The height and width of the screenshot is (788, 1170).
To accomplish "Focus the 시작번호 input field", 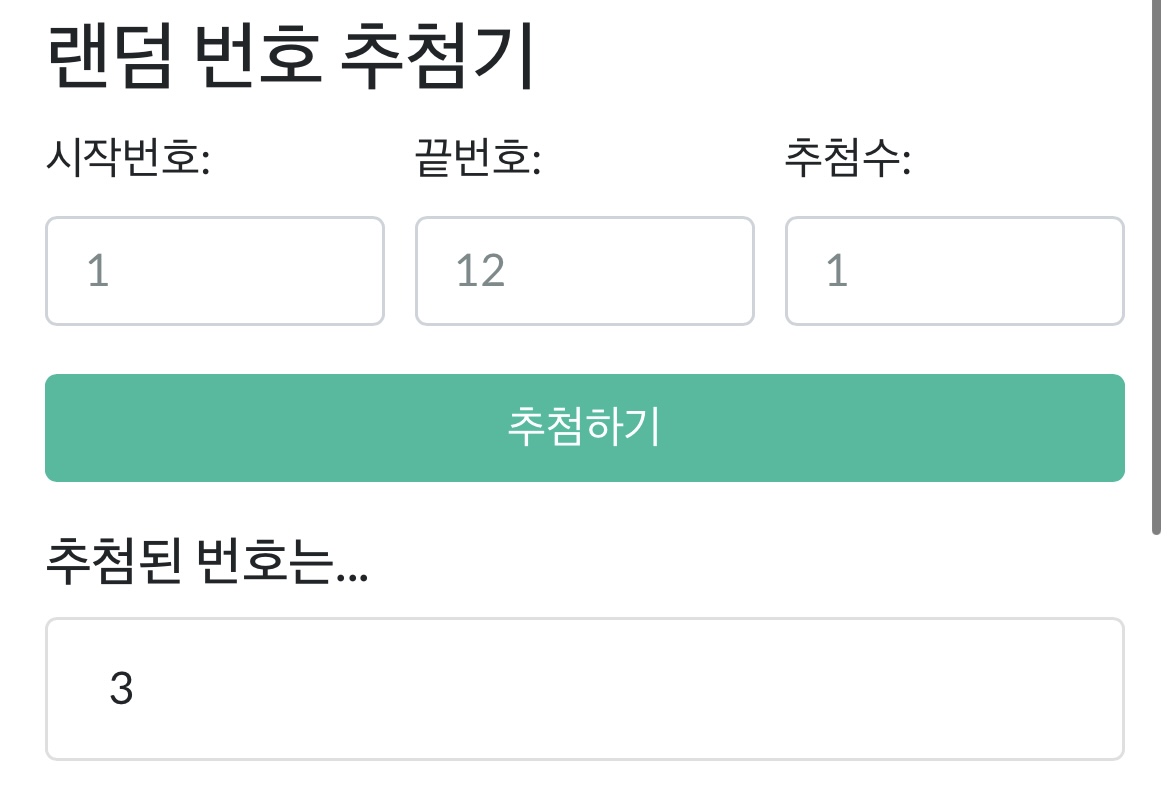I will pyautogui.click(x=214, y=271).
